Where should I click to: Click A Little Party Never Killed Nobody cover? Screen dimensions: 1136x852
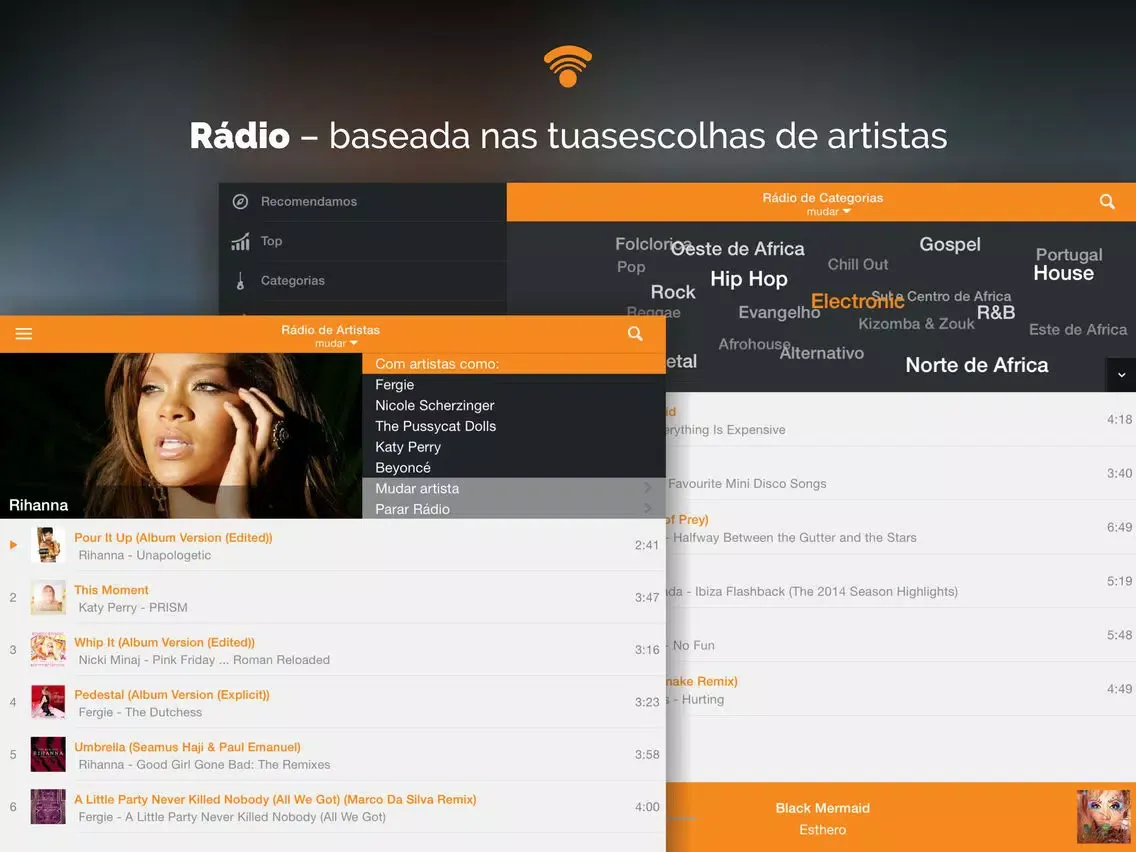click(x=48, y=807)
